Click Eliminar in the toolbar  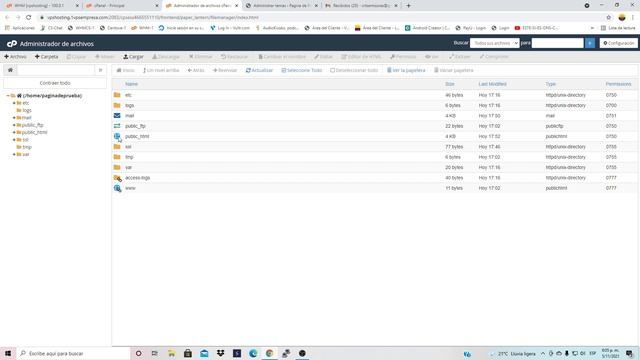pos(200,57)
